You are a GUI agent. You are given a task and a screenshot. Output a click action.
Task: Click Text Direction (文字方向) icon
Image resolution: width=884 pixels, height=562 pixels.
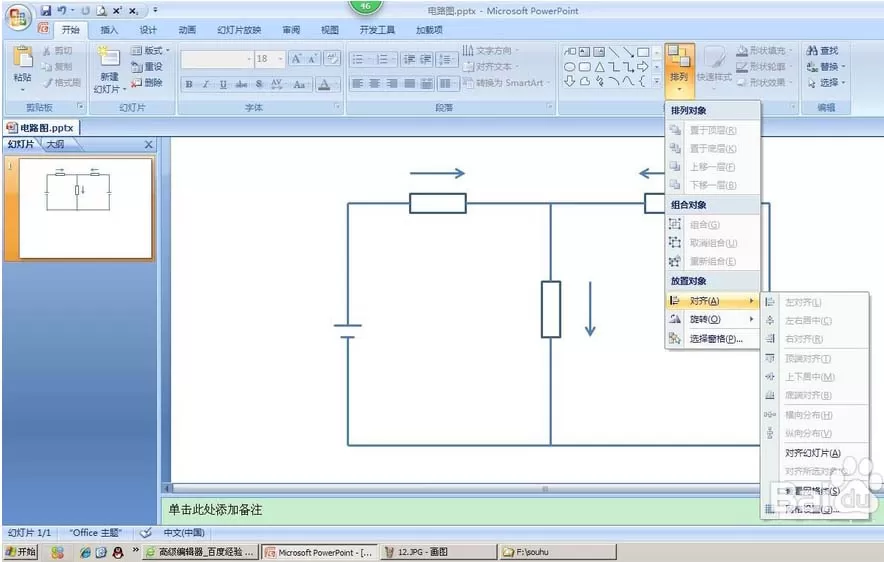tap(468, 51)
